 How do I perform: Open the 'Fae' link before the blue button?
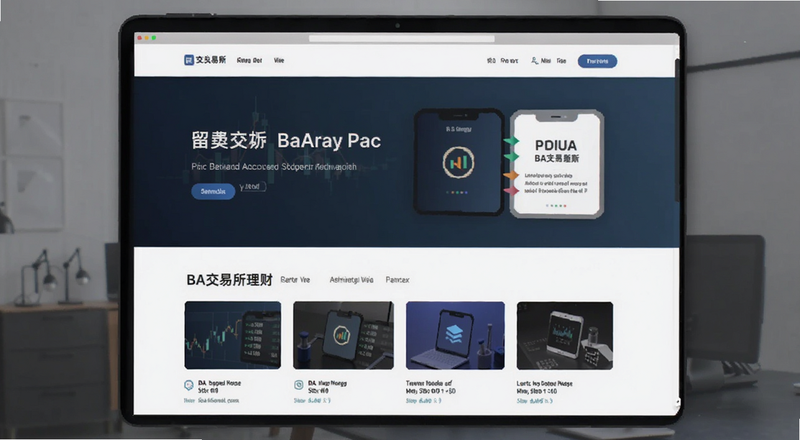[x=561, y=61]
